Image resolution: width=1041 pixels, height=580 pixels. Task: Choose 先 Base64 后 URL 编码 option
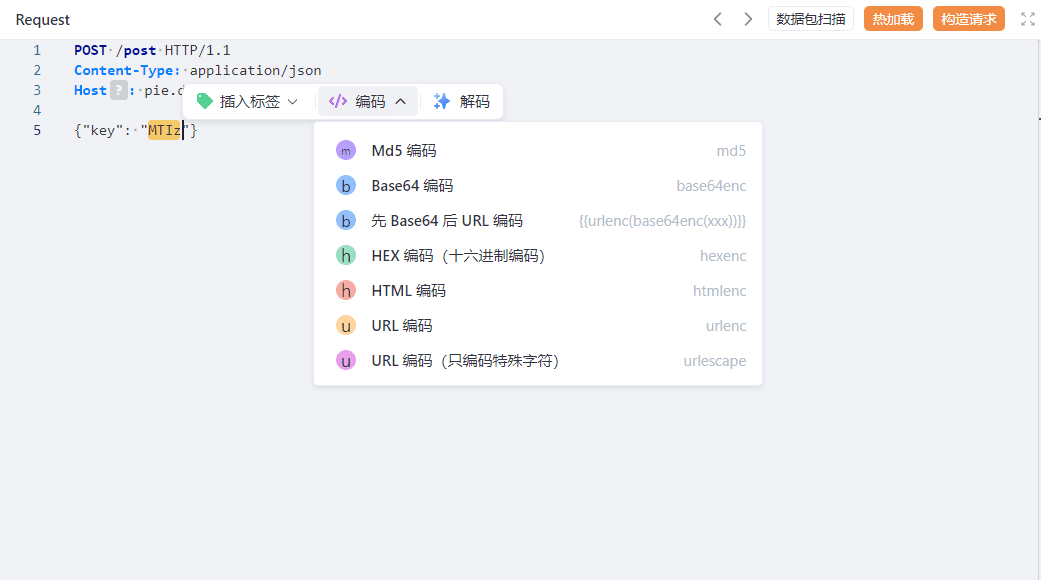447,221
